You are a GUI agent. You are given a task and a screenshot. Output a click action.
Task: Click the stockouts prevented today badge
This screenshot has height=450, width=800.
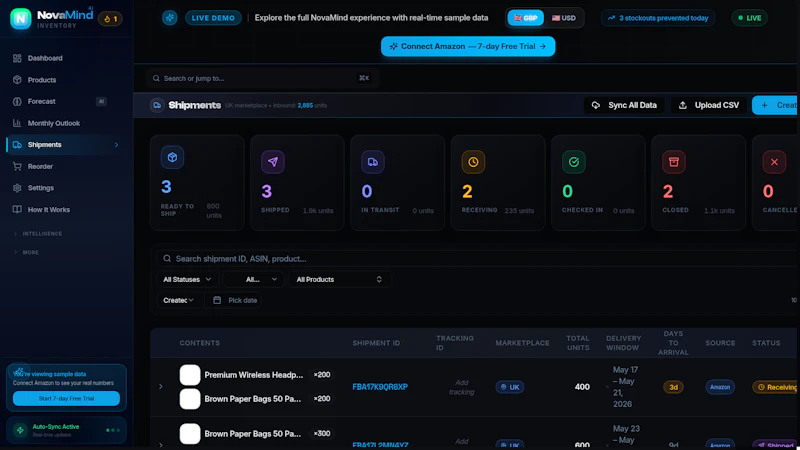tap(658, 18)
